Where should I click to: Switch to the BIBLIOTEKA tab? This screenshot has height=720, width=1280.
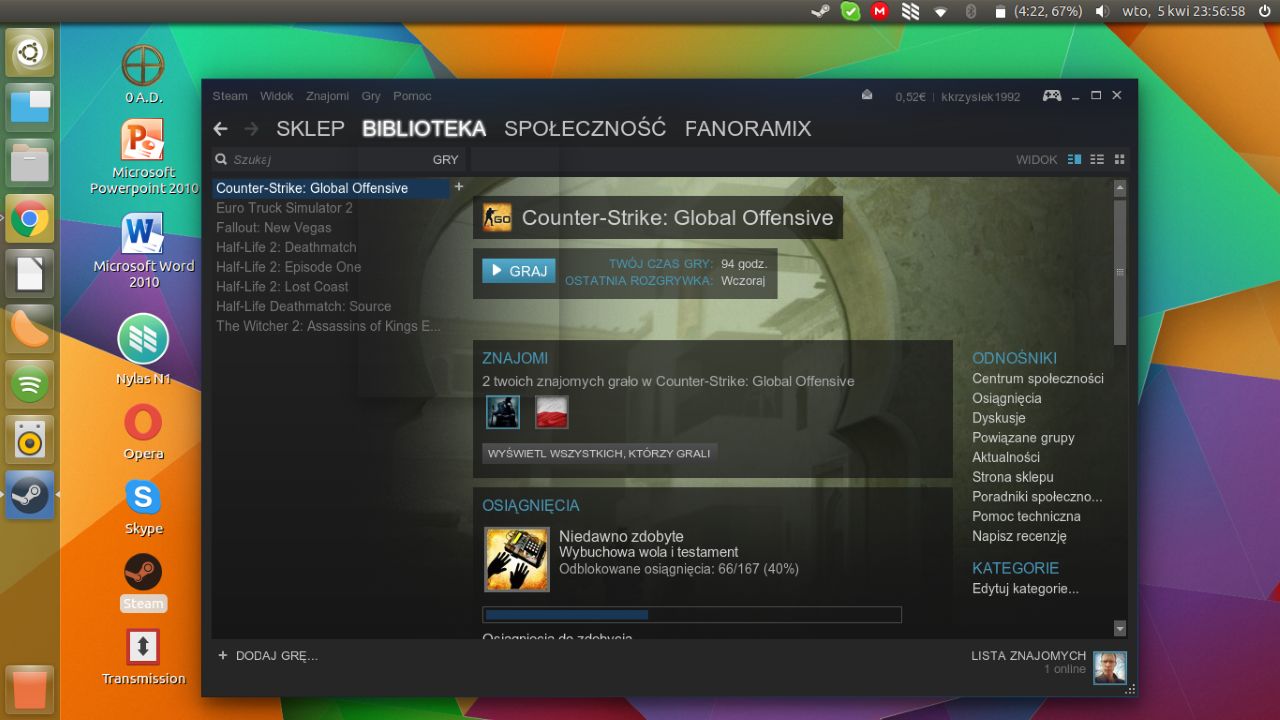coord(424,129)
